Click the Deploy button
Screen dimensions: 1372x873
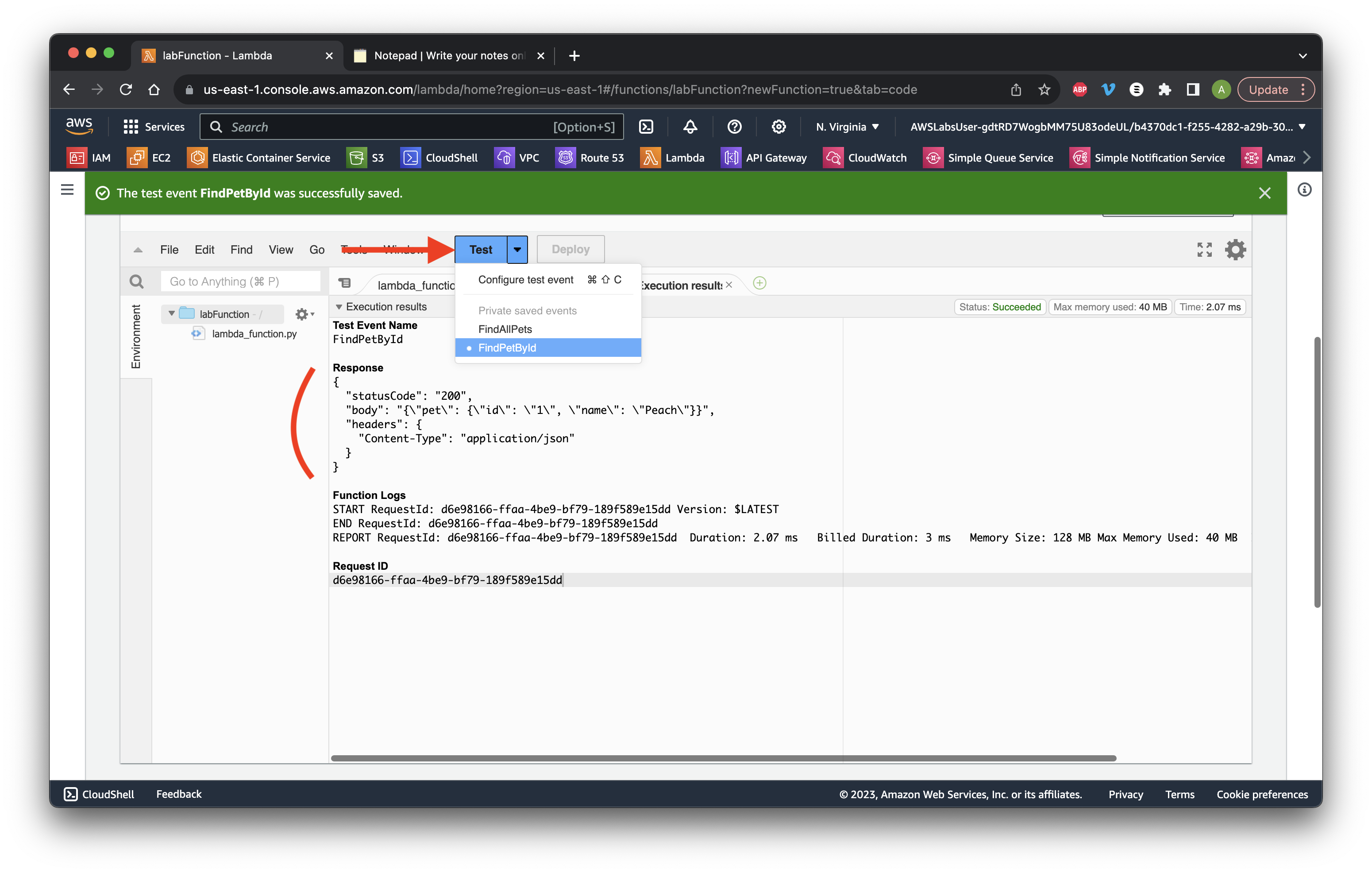[x=570, y=250]
